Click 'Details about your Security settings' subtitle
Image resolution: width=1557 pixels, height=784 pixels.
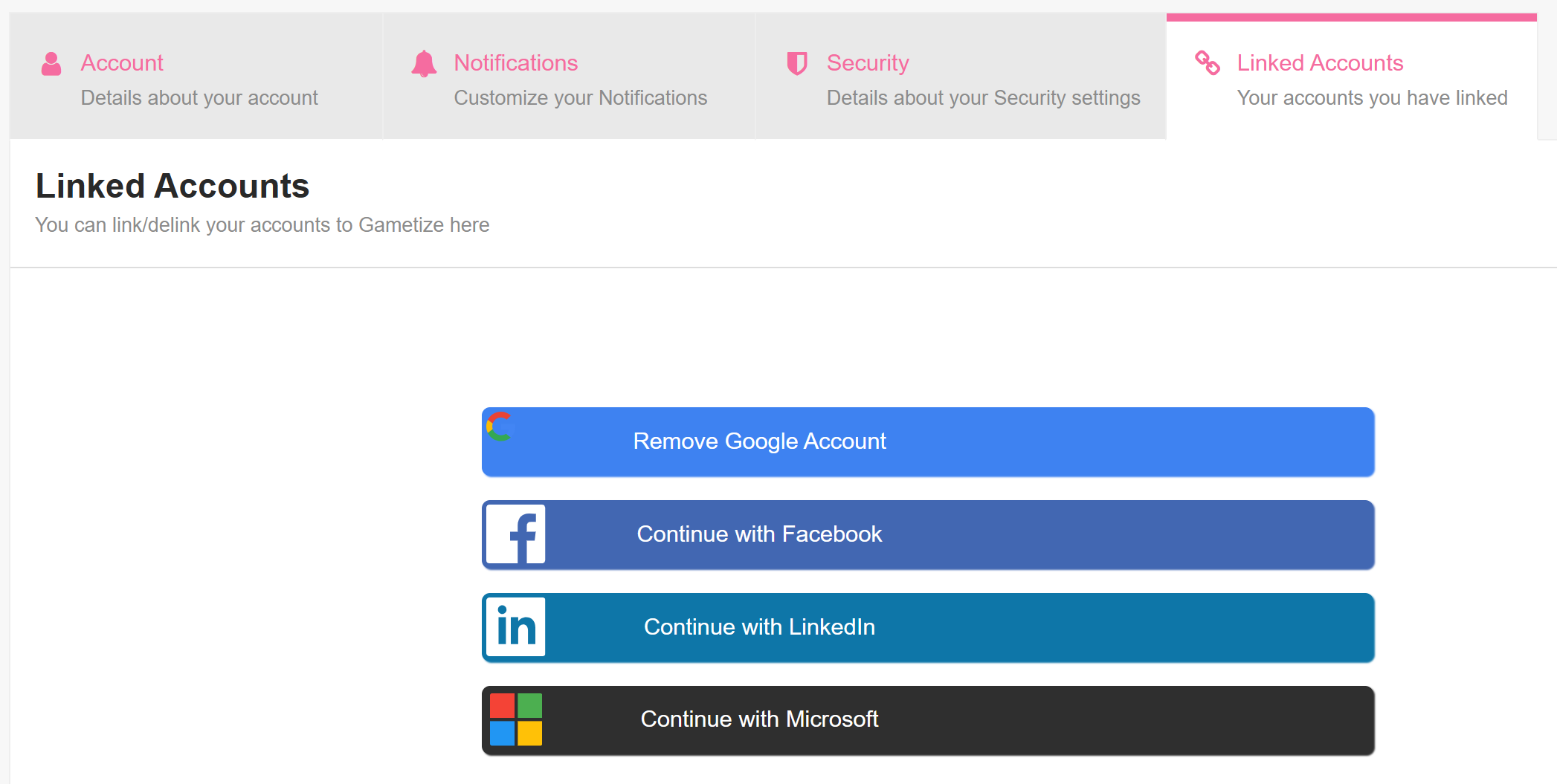[x=984, y=98]
